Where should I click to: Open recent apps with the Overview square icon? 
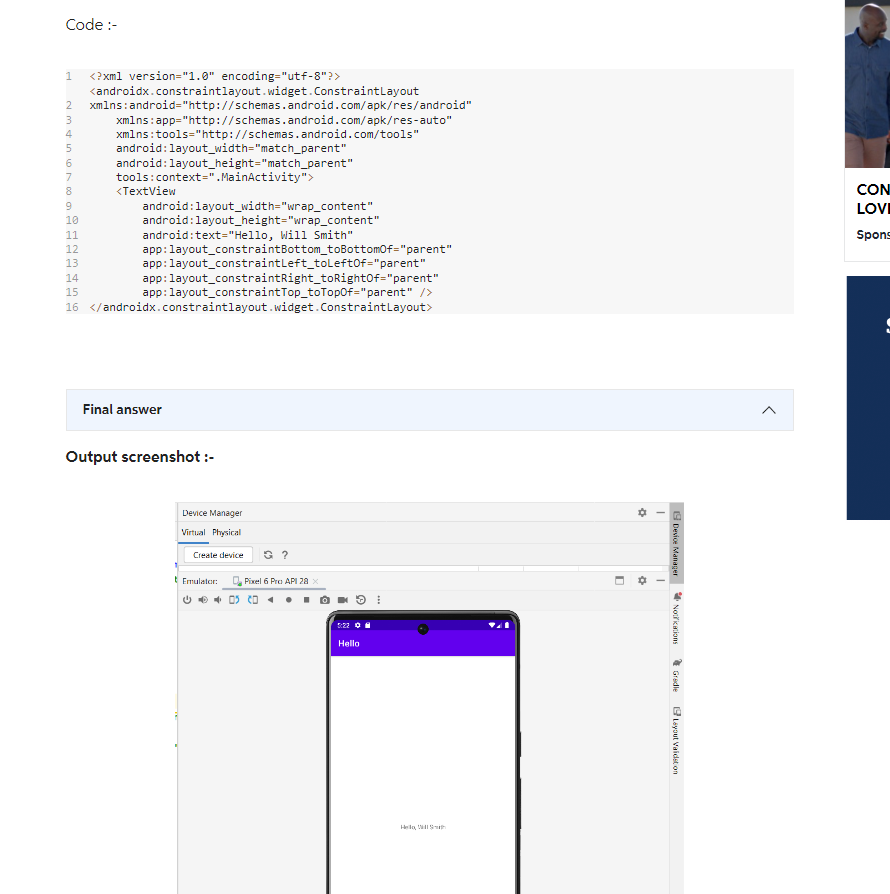click(304, 600)
